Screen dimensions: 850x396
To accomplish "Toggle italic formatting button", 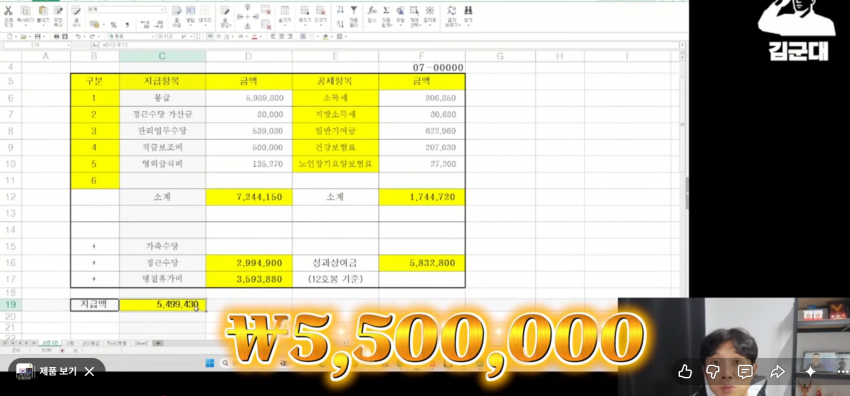I will [218, 36].
